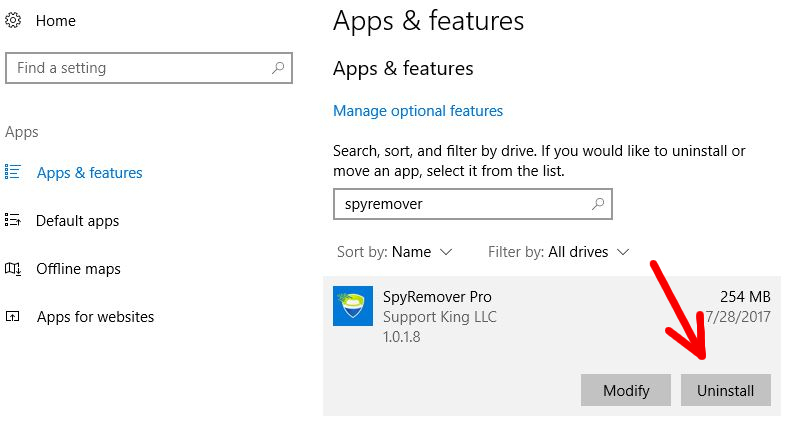Click the Default apps sidebar icon
807x425 pixels.
(x=12, y=220)
